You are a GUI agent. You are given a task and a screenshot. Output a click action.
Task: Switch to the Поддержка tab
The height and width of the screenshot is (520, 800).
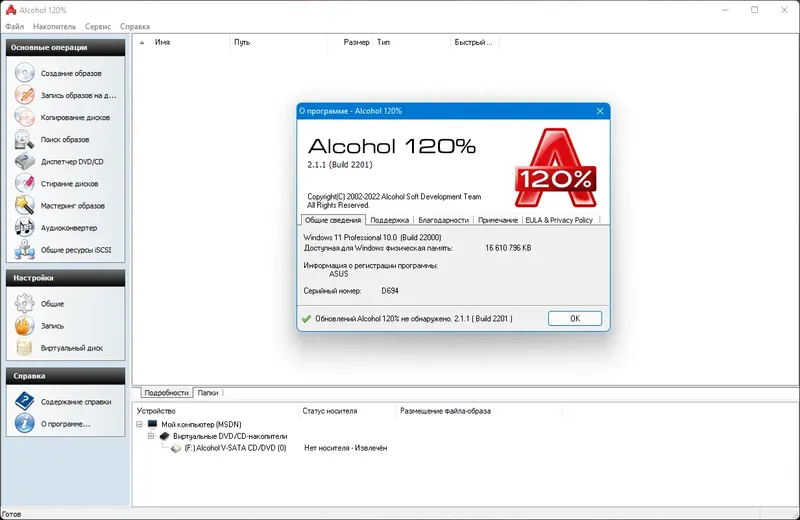coord(389,220)
